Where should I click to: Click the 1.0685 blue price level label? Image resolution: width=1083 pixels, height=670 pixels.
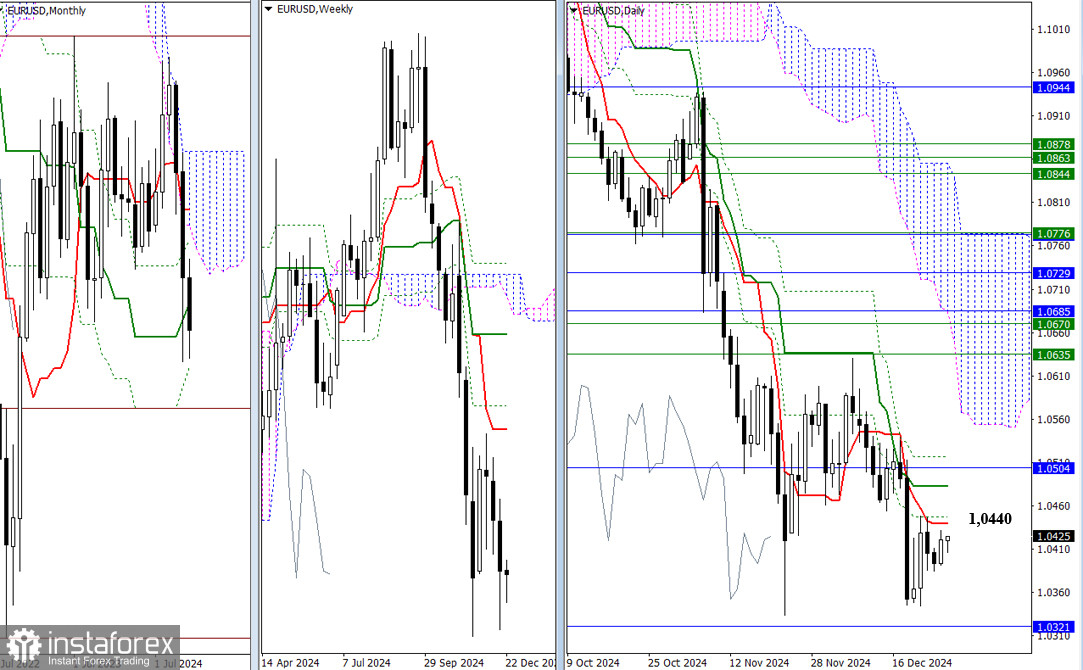(1054, 312)
